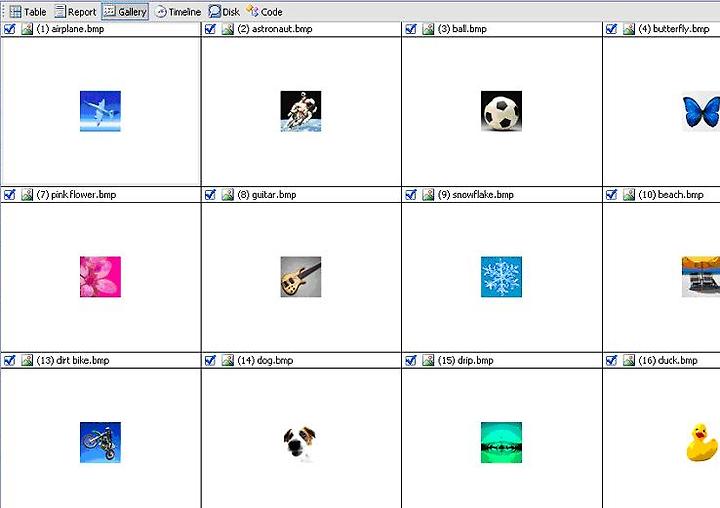Toggle the butterfly.bmp checkbox

point(611,29)
